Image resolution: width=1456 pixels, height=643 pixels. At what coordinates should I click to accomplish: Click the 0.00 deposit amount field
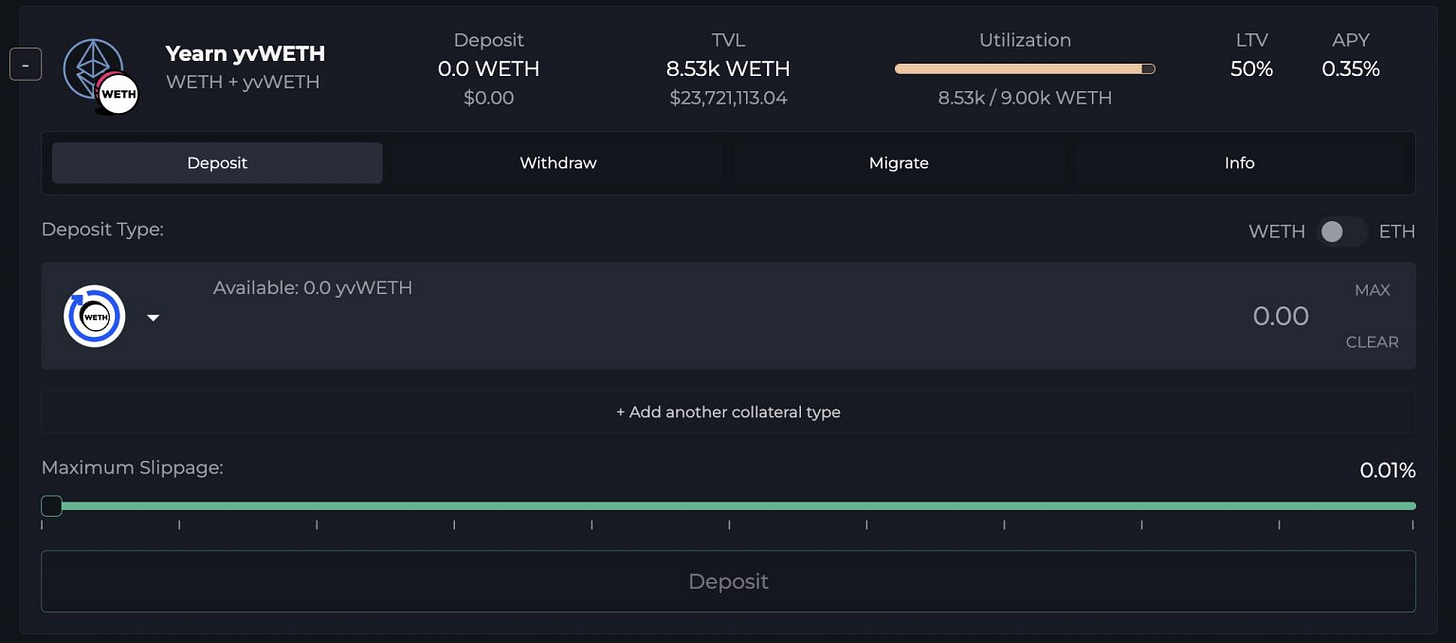[x=1280, y=316]
